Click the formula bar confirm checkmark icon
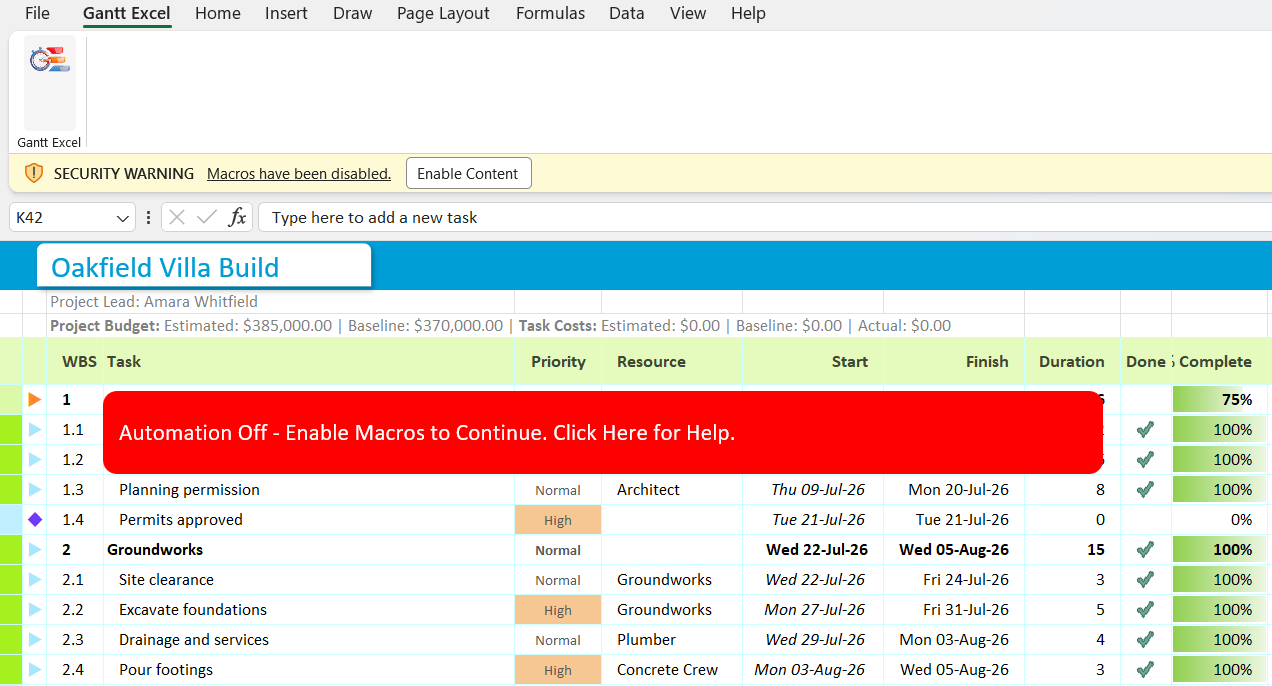The image size is (1272, 686). click(207, 217)
